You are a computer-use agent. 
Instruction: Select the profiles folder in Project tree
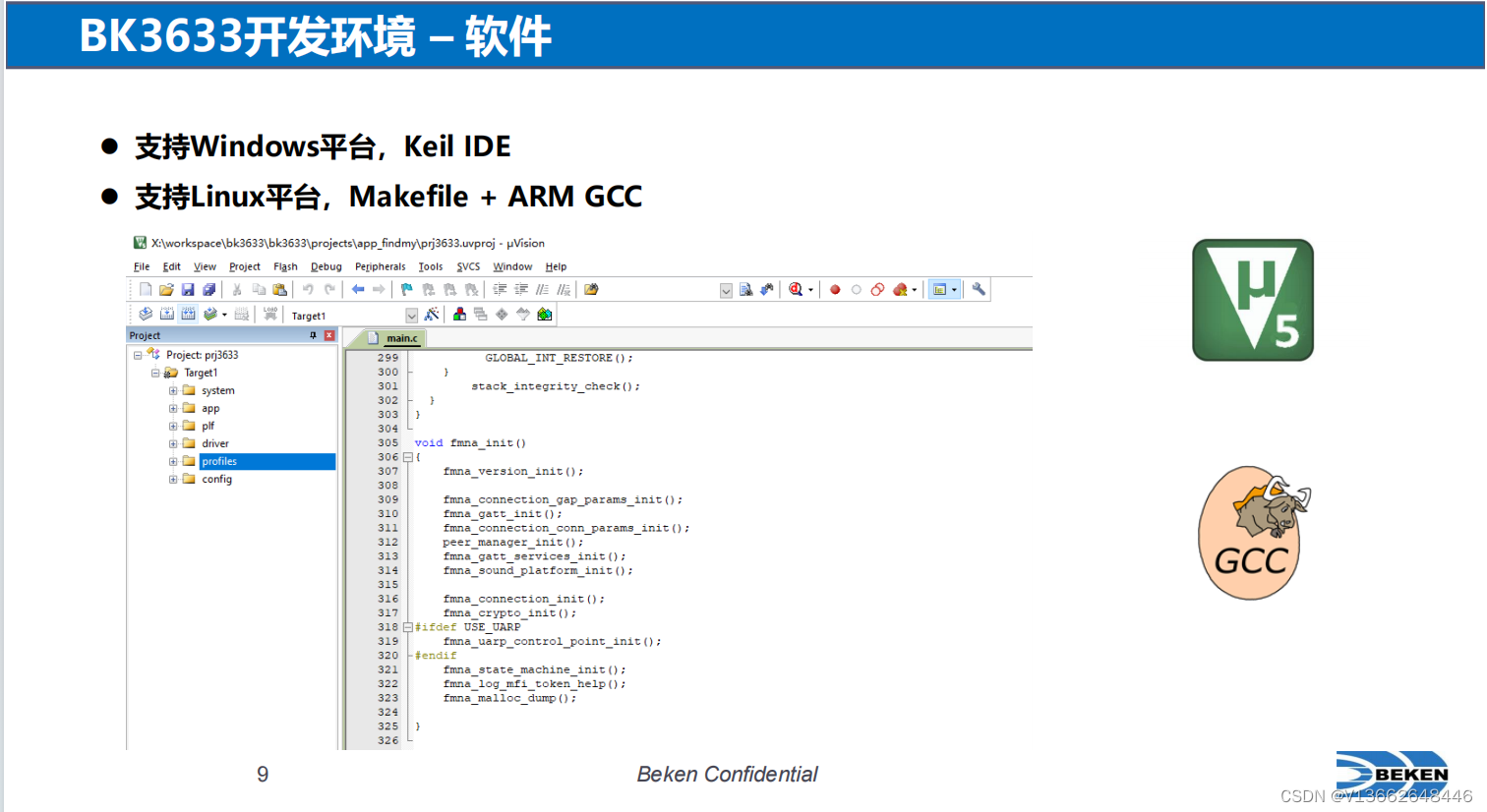point(218,461)
